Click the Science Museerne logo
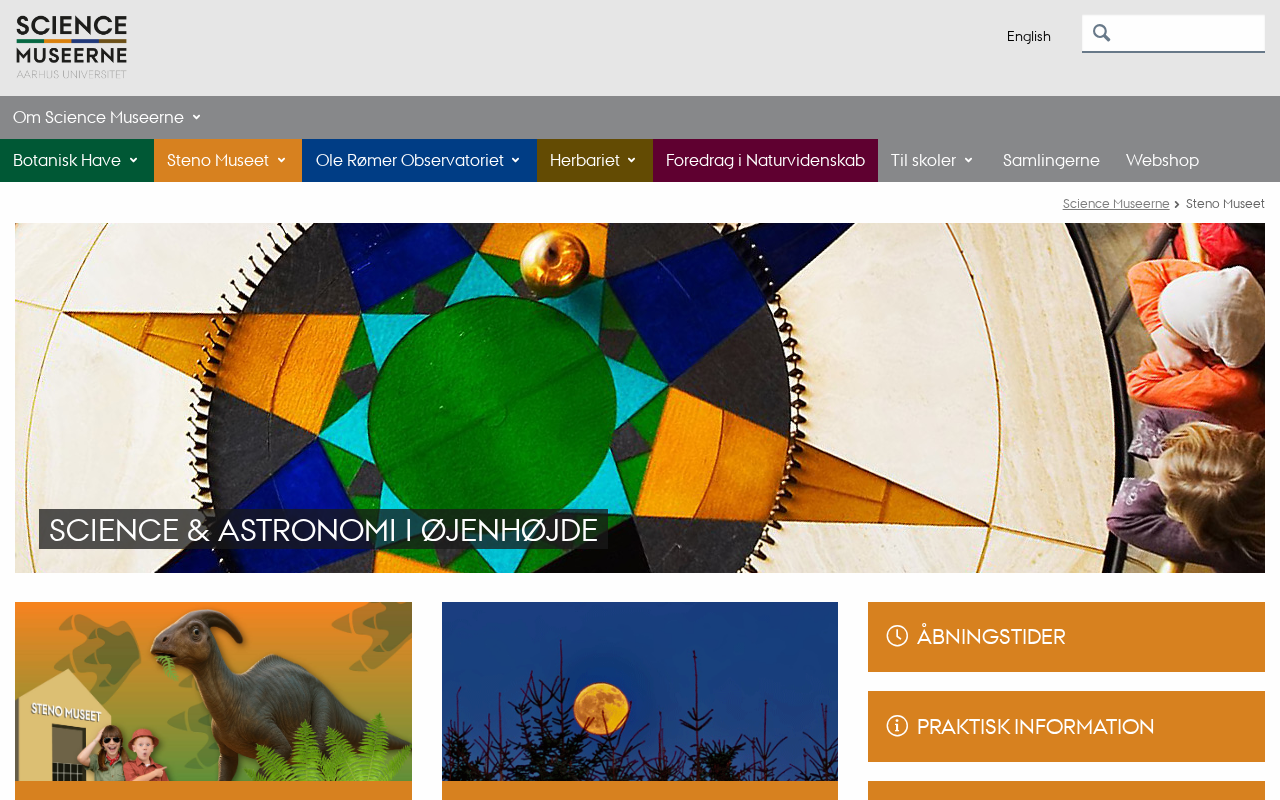The image size is (1280, 800). tap(72, 46)
